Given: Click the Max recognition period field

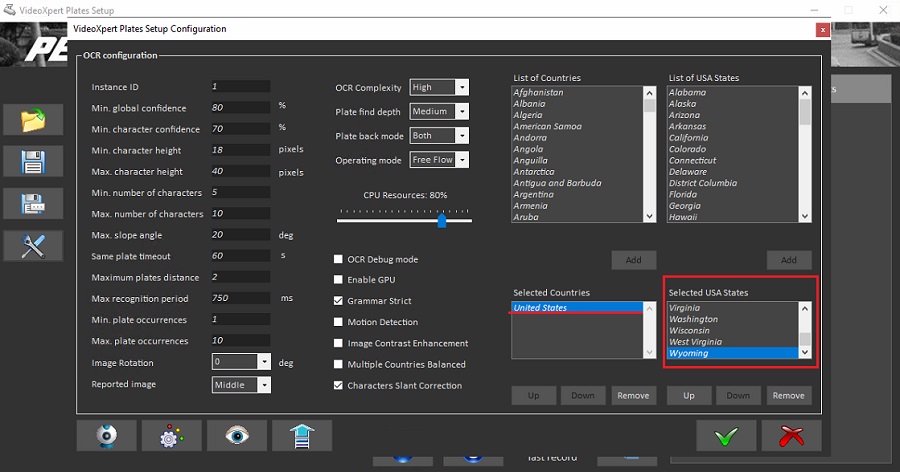Looking at the screenshot, I should point(240,298).
